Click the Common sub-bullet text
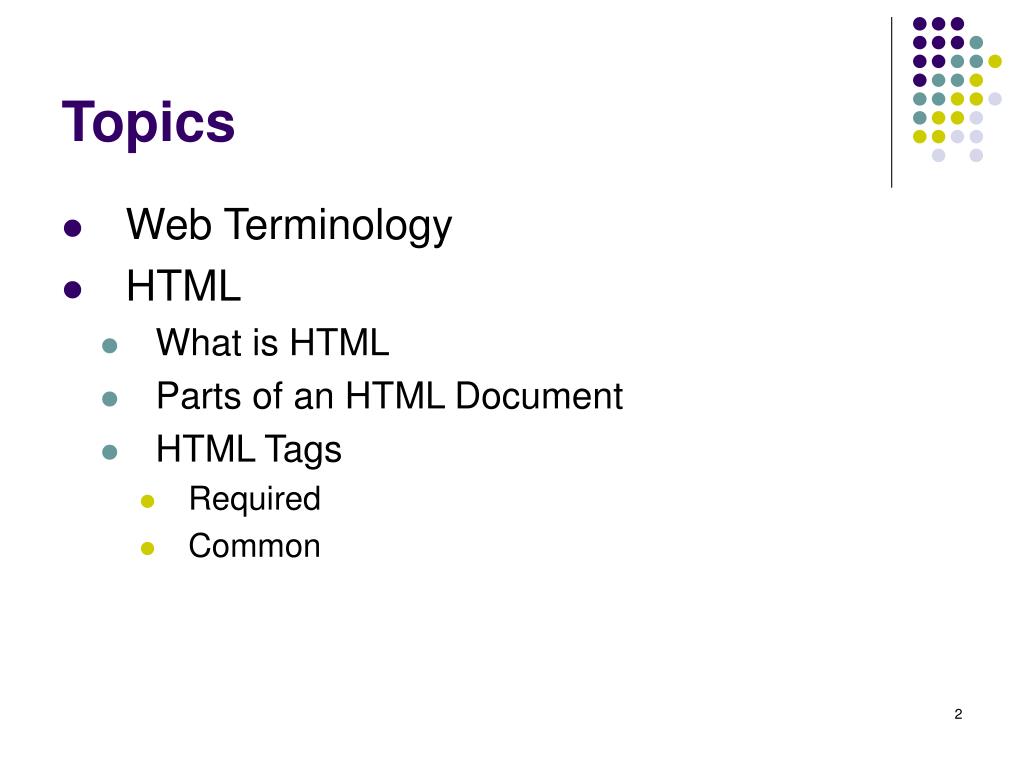Viewport: 1024px width, 768px height. point(255,546)
